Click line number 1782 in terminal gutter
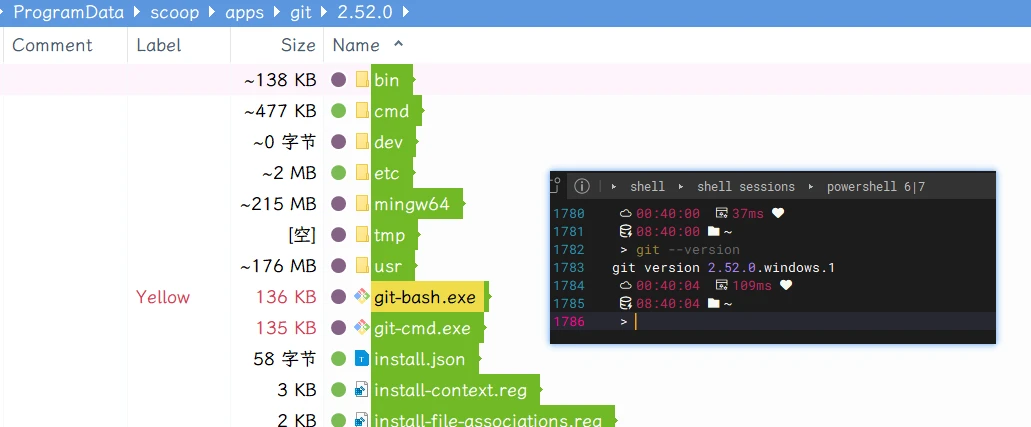 pyautogui.click(x=568, y=250)
